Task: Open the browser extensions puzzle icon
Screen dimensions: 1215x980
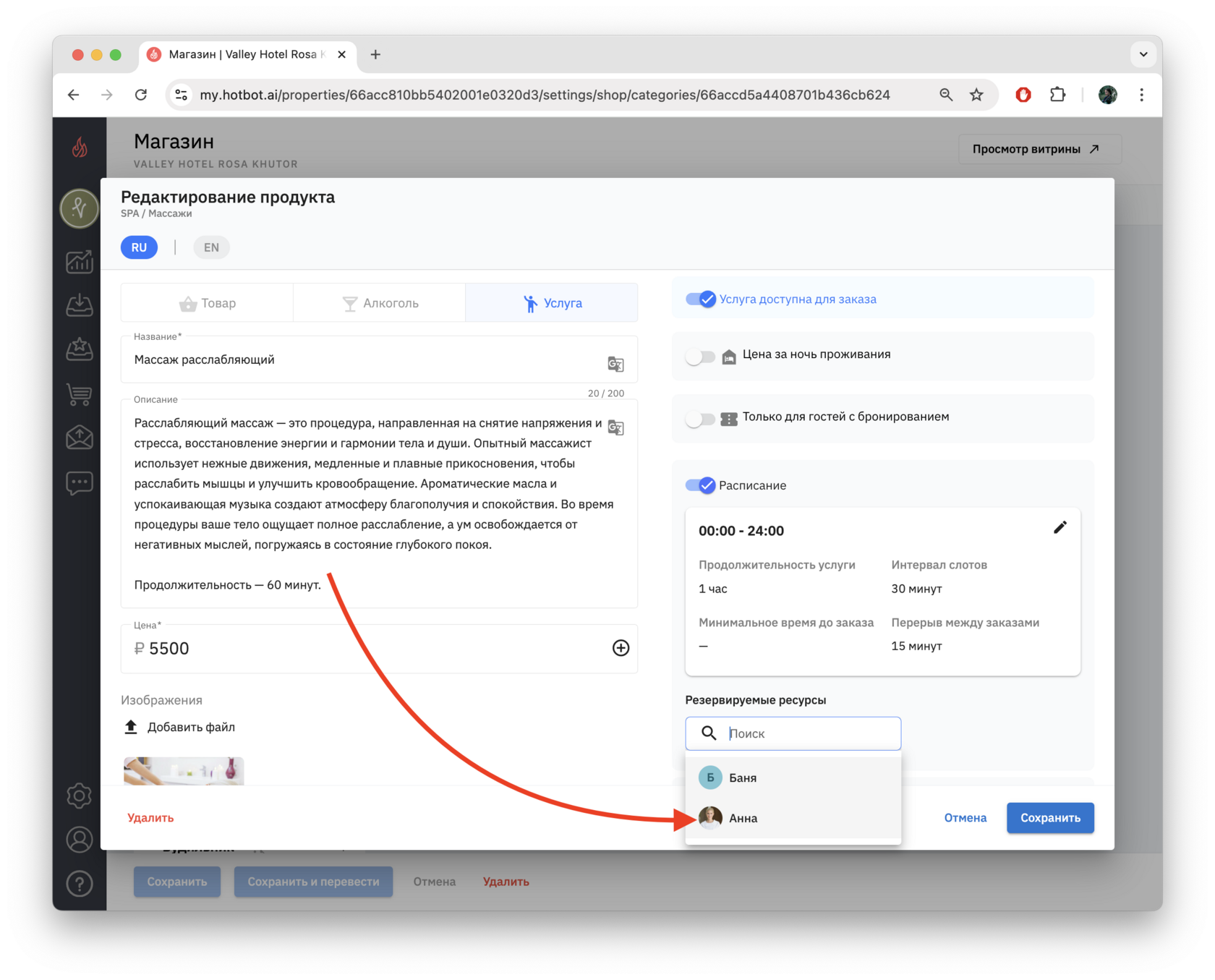Action: point(1057,95)
